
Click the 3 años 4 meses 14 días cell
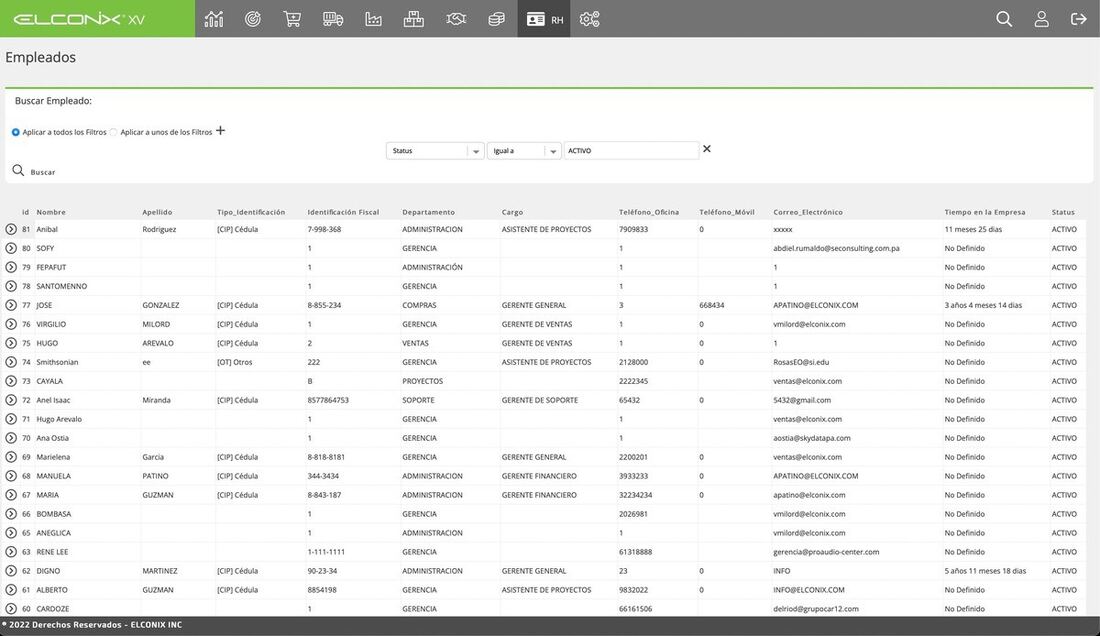coord(983,305)
